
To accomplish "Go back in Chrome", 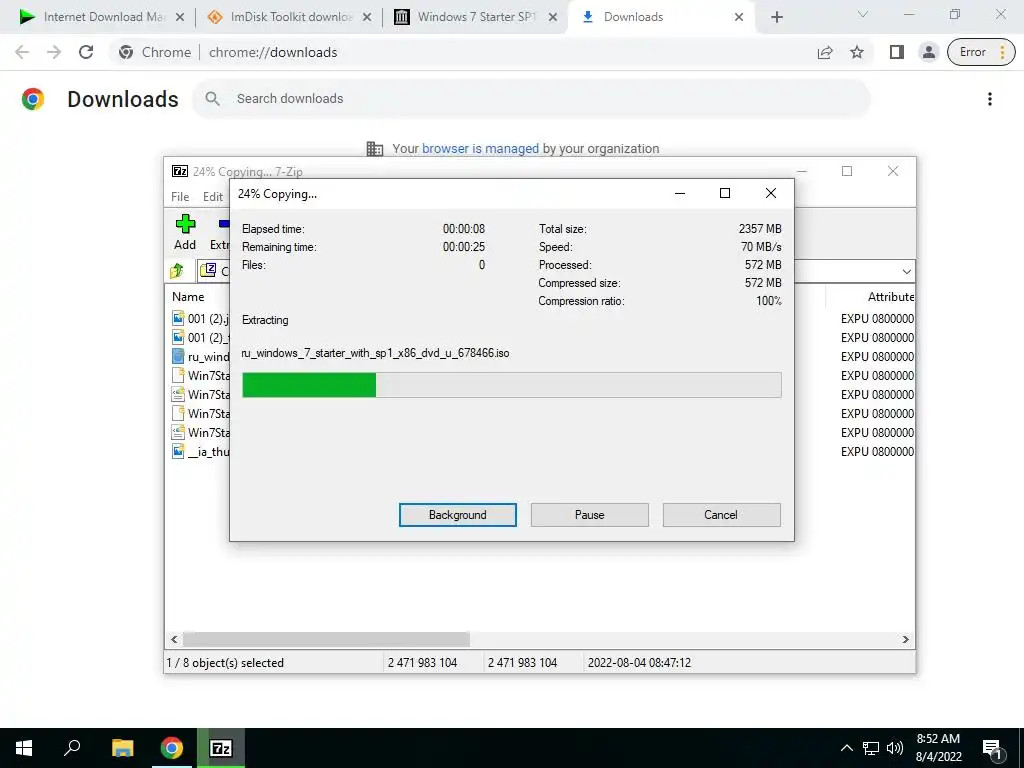I will 22,52.
